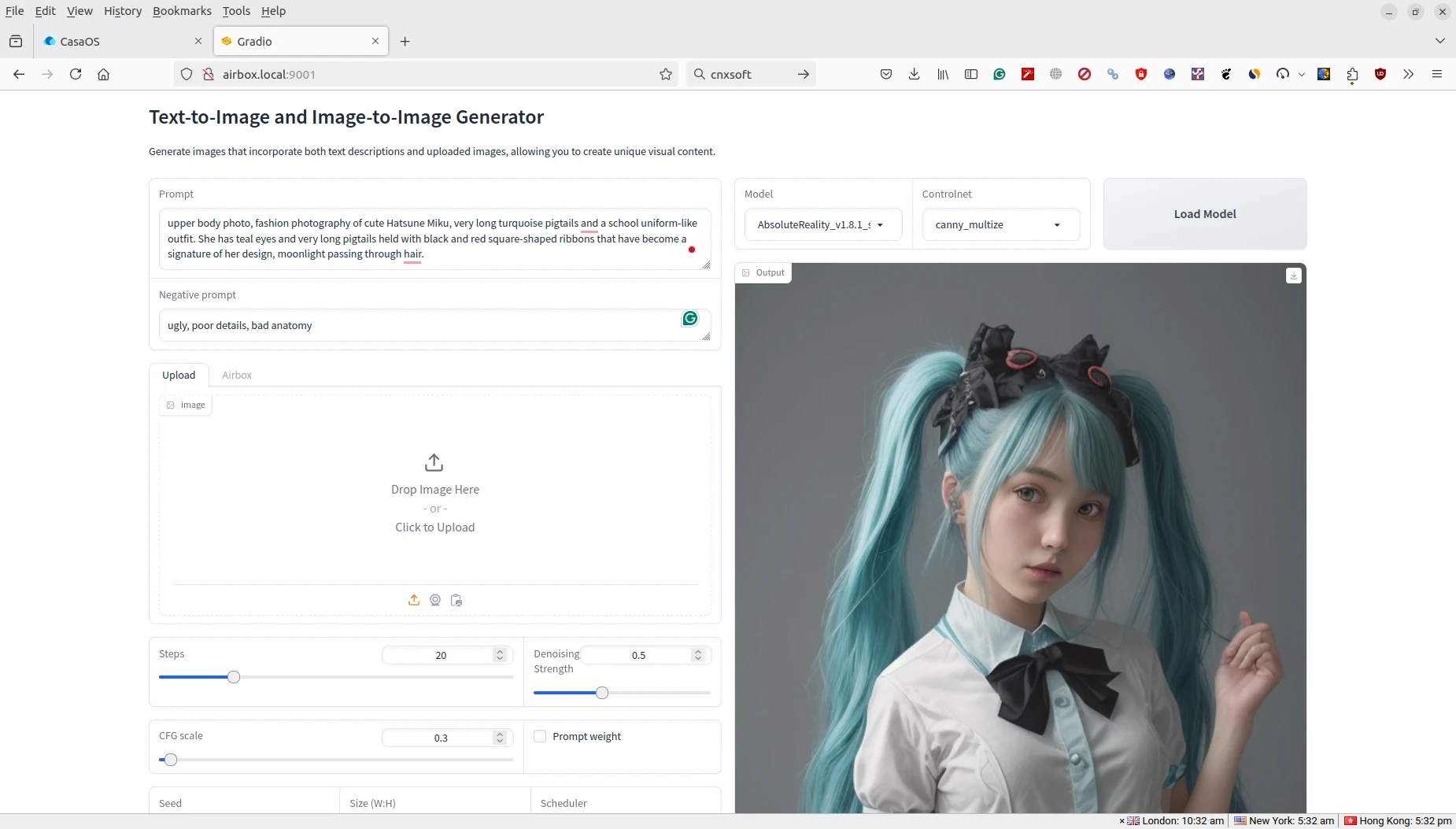
Task: Go back to the previous page
Action: (x=19, y=74)
